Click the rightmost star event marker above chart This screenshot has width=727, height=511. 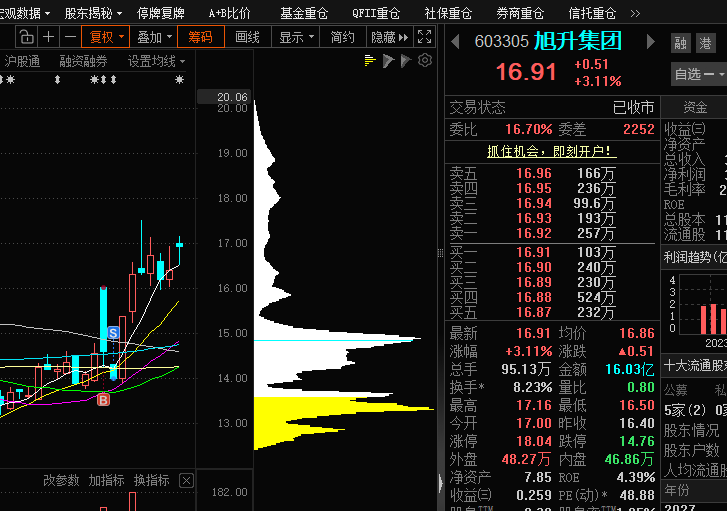179,80
